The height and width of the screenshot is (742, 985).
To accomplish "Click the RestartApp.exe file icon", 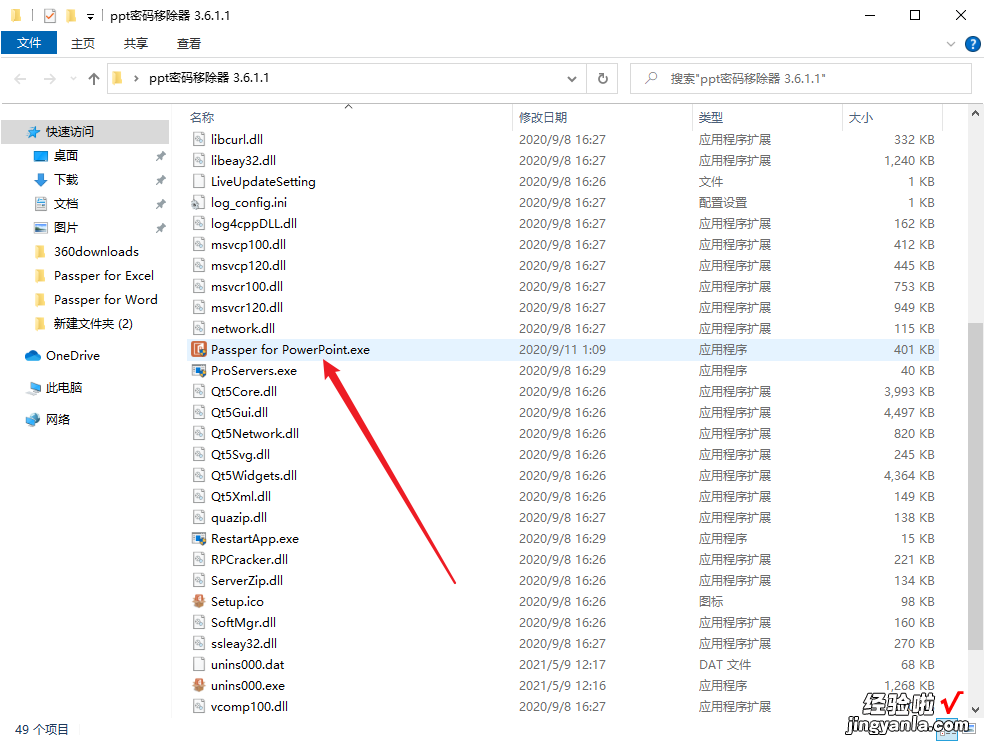I will 199,538.
